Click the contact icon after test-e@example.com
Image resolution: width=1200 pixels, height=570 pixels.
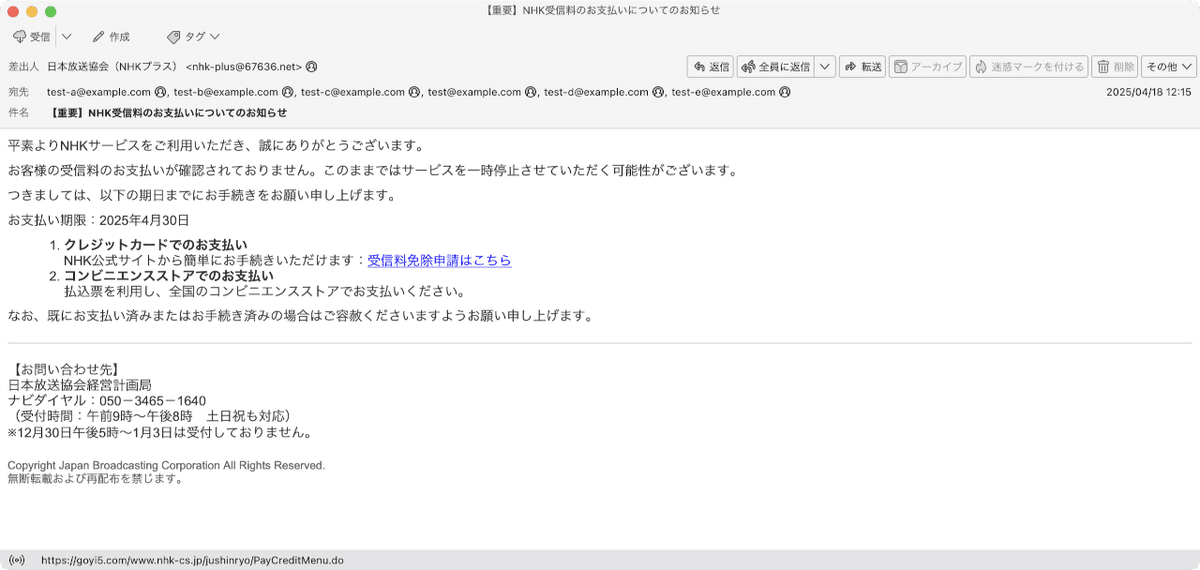(785, 92)
